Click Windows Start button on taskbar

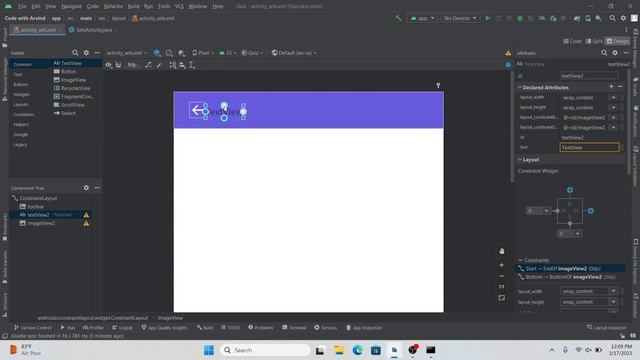point(209,350)
